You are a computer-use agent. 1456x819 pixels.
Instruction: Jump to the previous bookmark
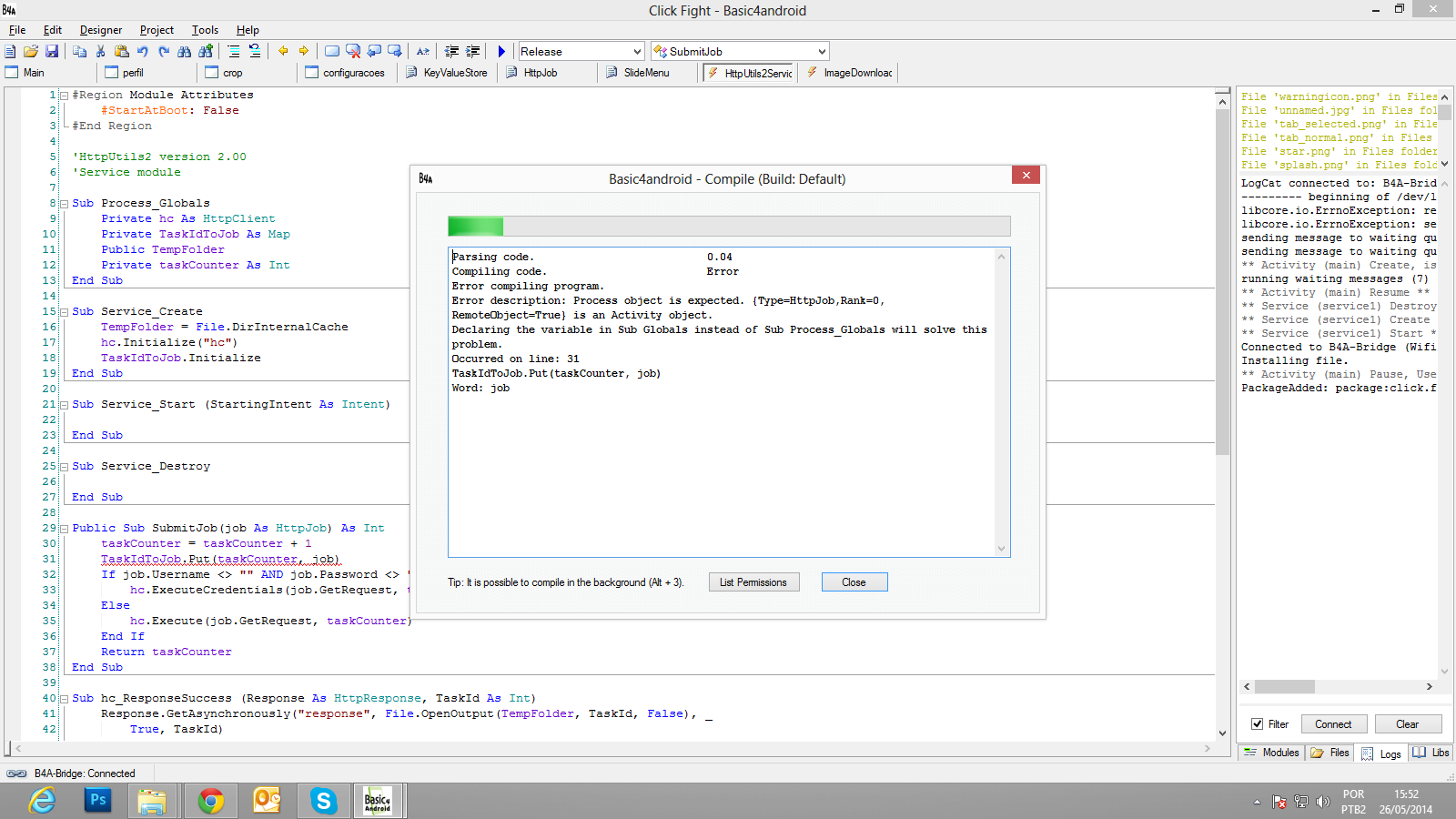[x=374, y=52]
